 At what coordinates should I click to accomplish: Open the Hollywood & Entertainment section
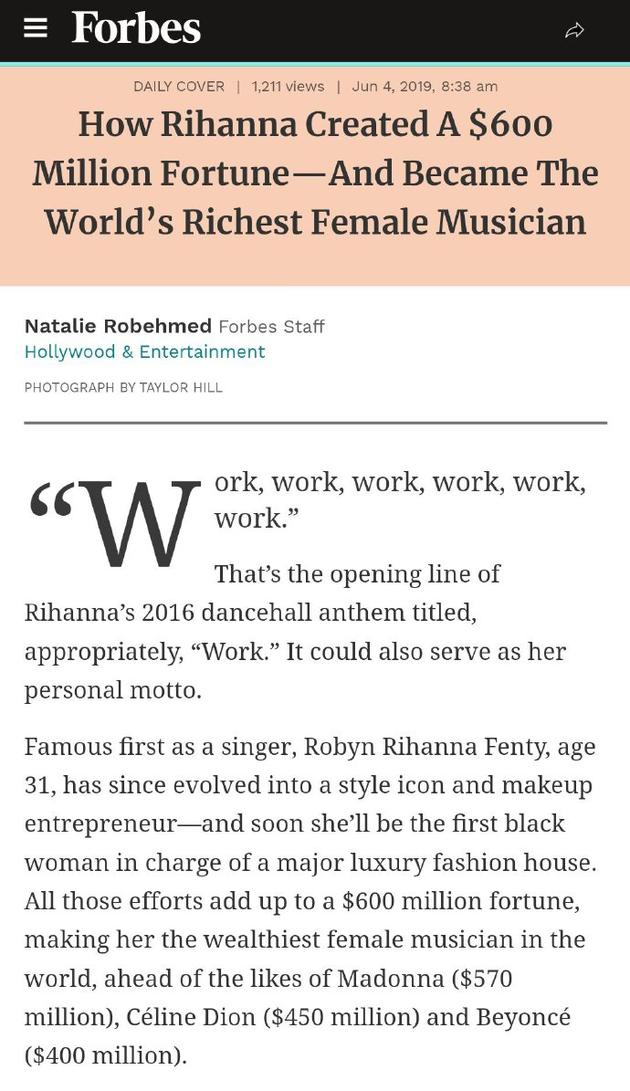(x=144, y=352)
